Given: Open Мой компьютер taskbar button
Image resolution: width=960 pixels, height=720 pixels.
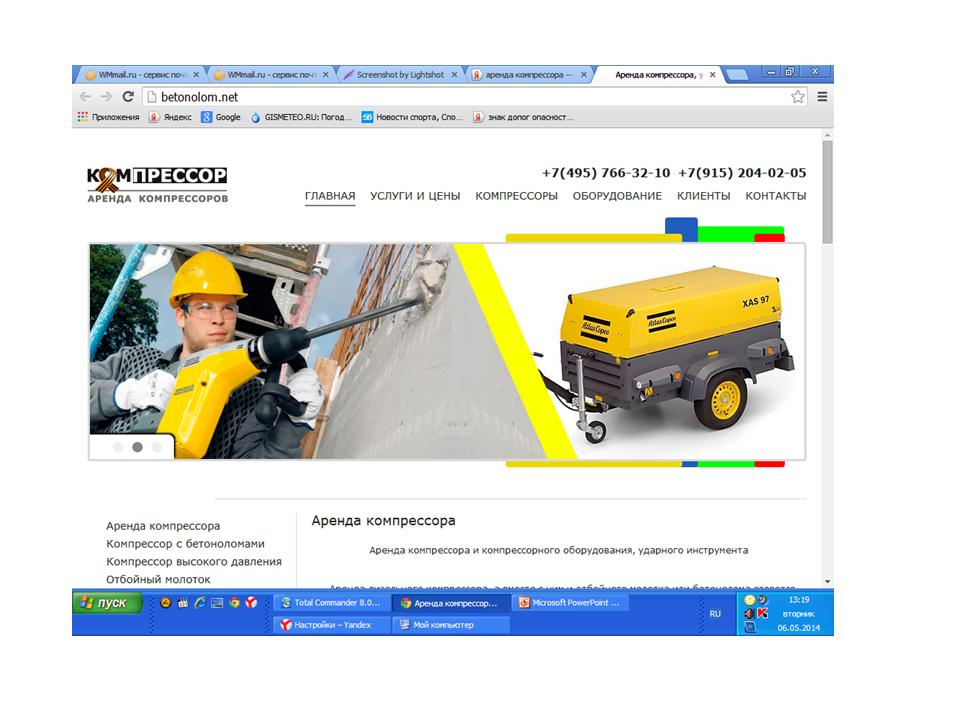Looking at the screenshot, I should coord(450,624).
